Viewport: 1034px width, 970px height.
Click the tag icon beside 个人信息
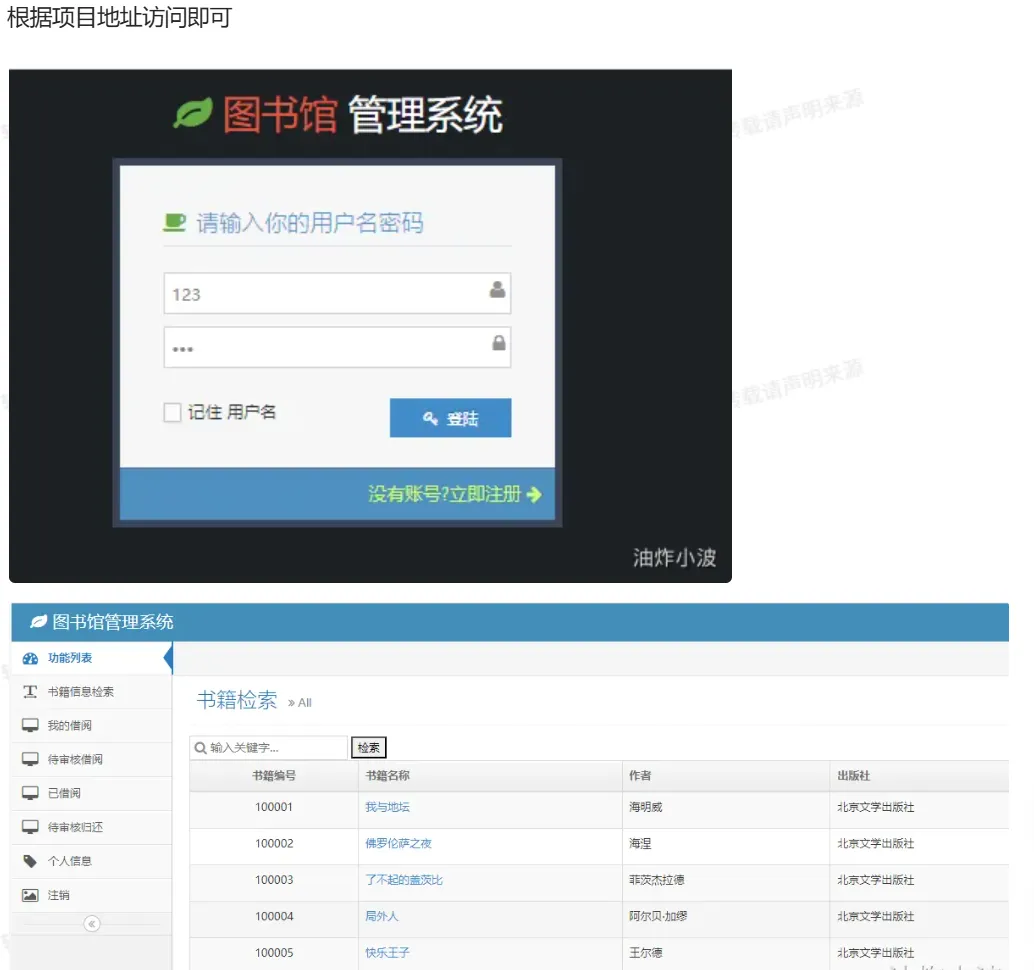point(30,861)
